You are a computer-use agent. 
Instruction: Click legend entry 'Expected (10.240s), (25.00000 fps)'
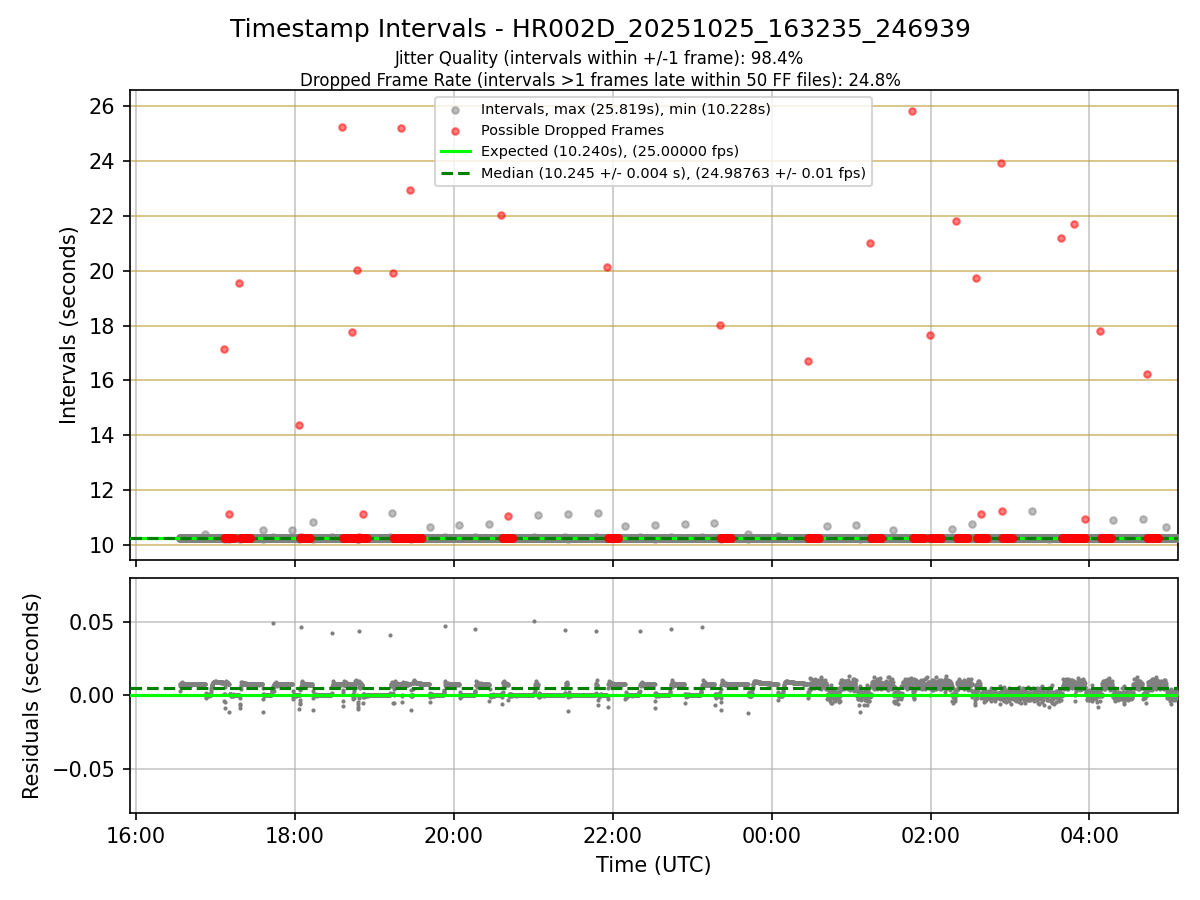pyautogui.click(x=609, y=151)
